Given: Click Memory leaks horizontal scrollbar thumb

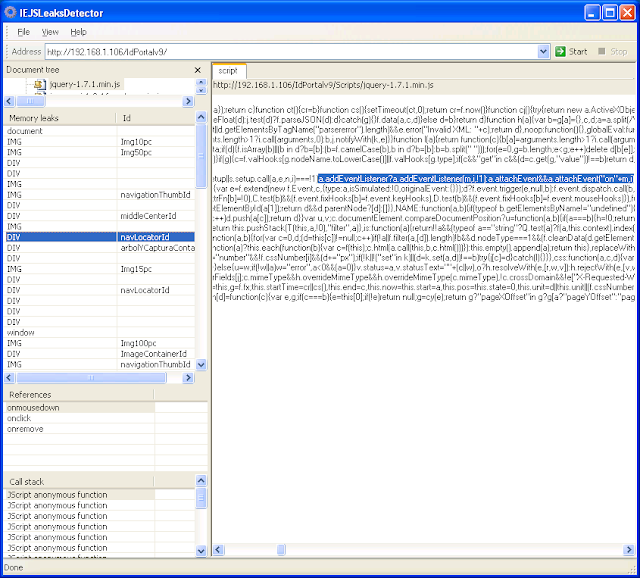Looking at the screenshot, I should pos(91,378).
